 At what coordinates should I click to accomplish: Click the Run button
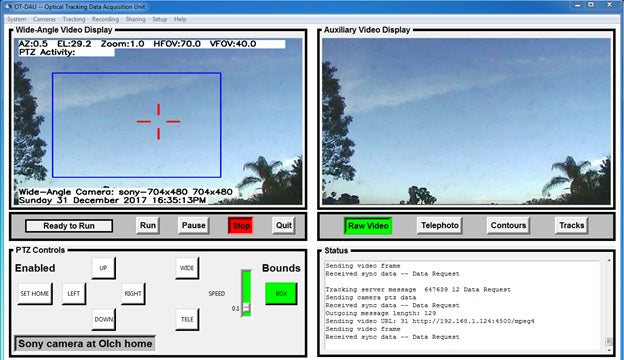point(148,226)
